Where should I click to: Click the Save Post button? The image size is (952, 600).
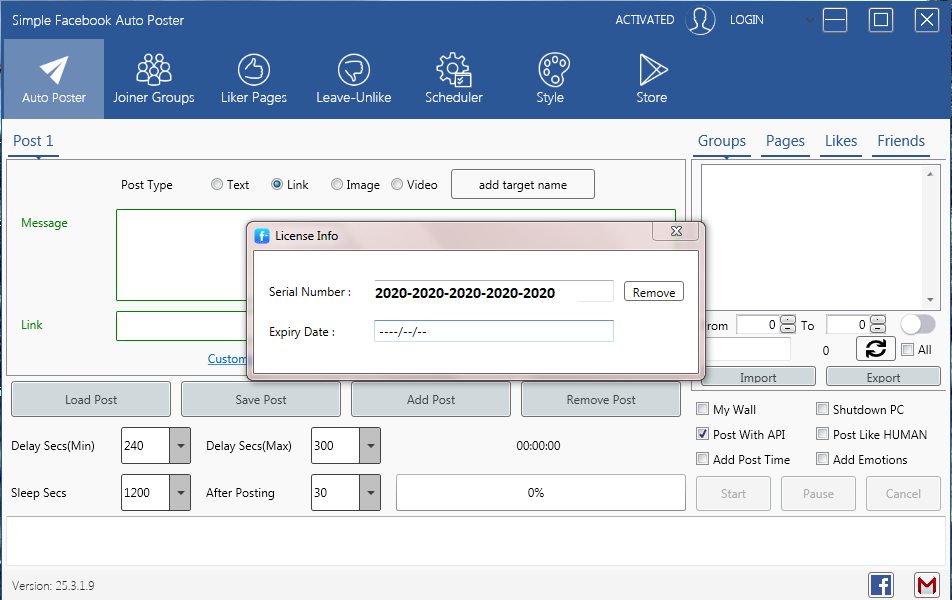tap(261, 399)
